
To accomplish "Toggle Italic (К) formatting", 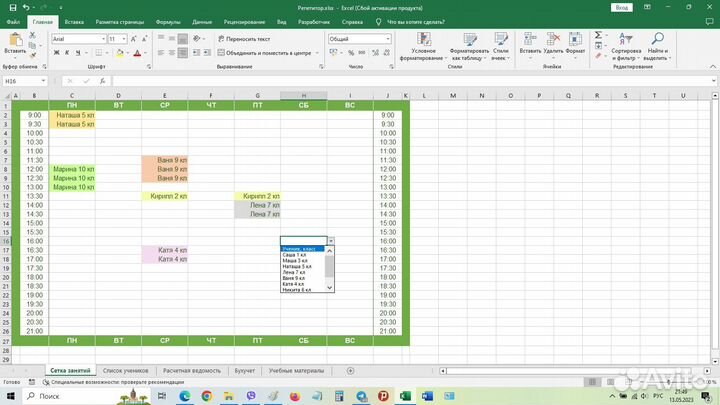I will tap(67, 53).
